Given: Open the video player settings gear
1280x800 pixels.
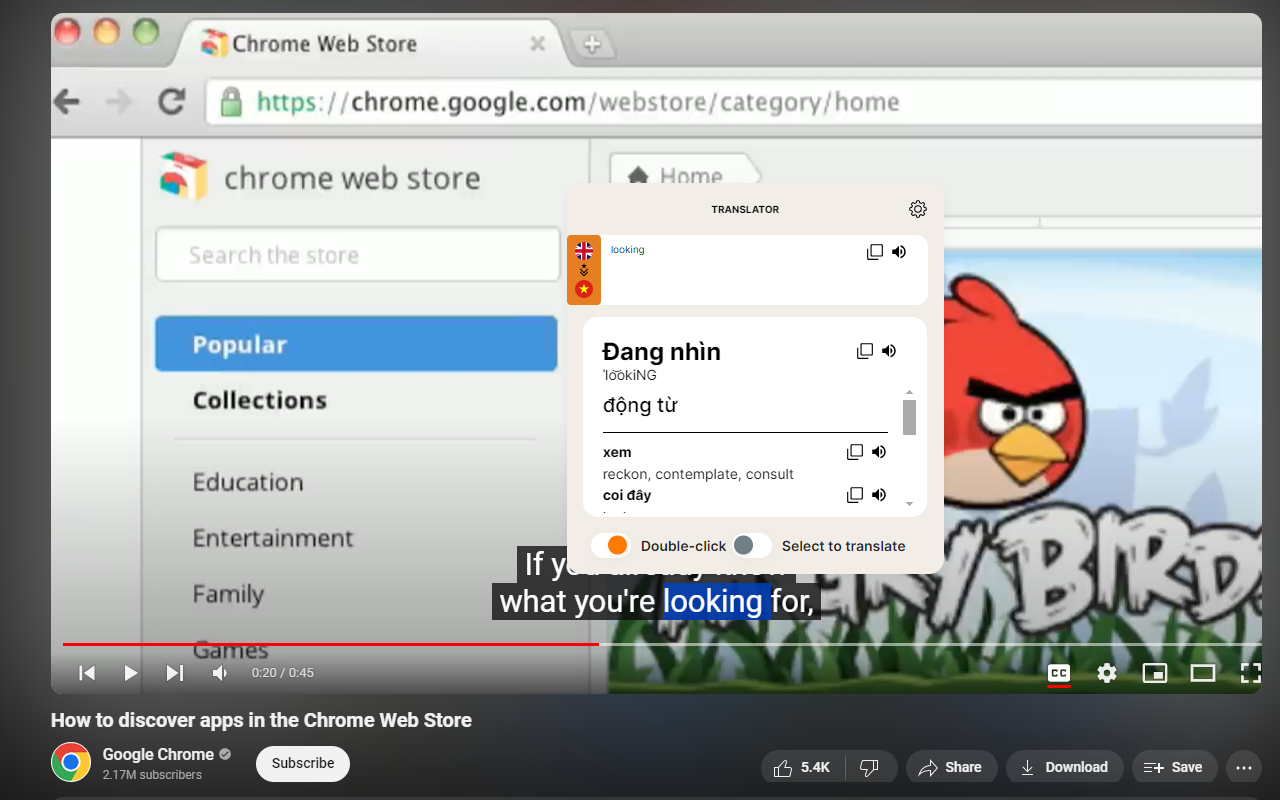Looking at the screenshot, I should point(1107,673).
